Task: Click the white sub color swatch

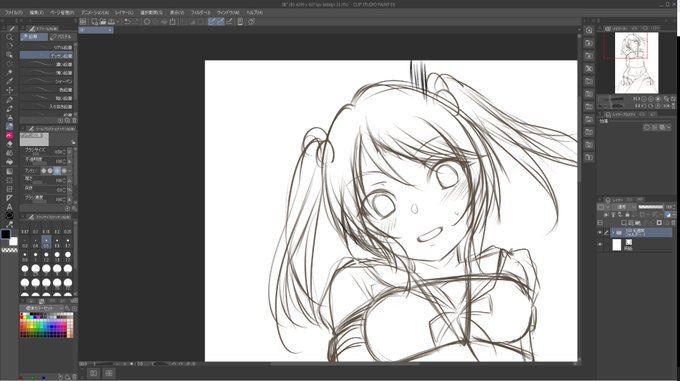Action: point(13,241)
